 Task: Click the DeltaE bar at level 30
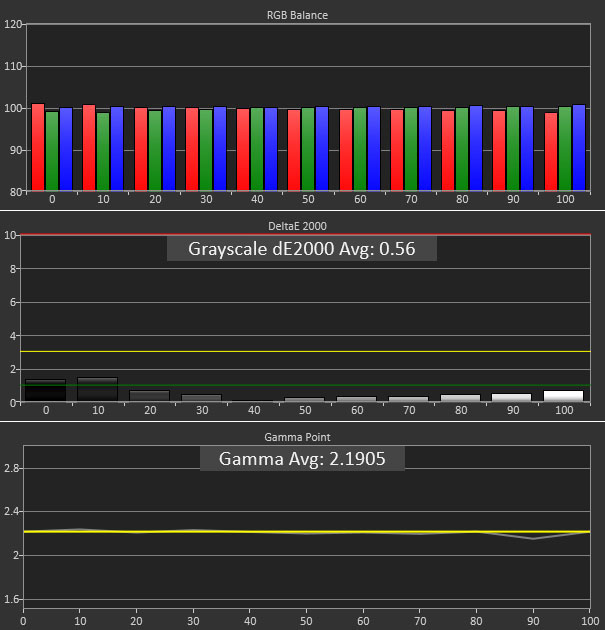(201, 398)
